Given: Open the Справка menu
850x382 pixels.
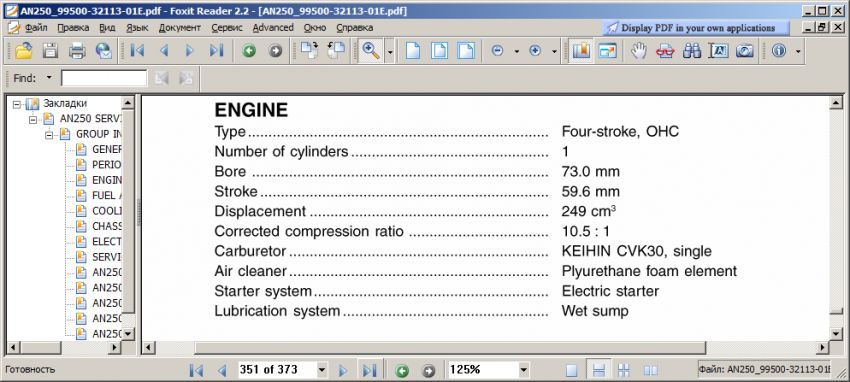Looking at the screenshot, I should pyautogui.click(x=355, y=27).
